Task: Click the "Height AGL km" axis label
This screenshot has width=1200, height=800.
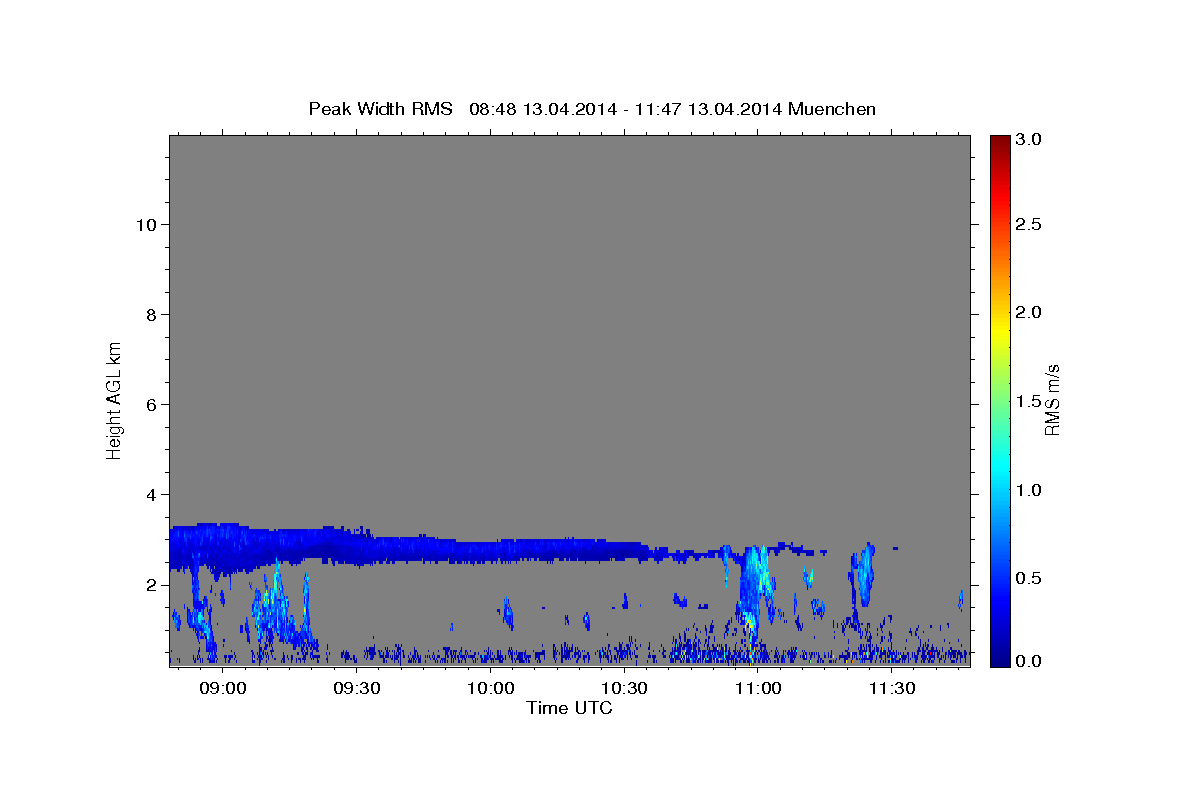Action: [x=115, y=399]
